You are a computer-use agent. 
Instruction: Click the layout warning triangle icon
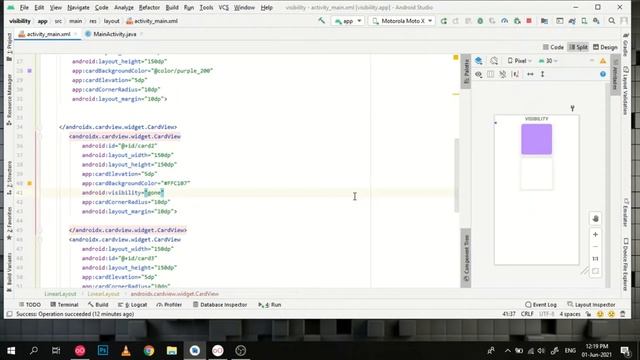[x=603, y=61]
